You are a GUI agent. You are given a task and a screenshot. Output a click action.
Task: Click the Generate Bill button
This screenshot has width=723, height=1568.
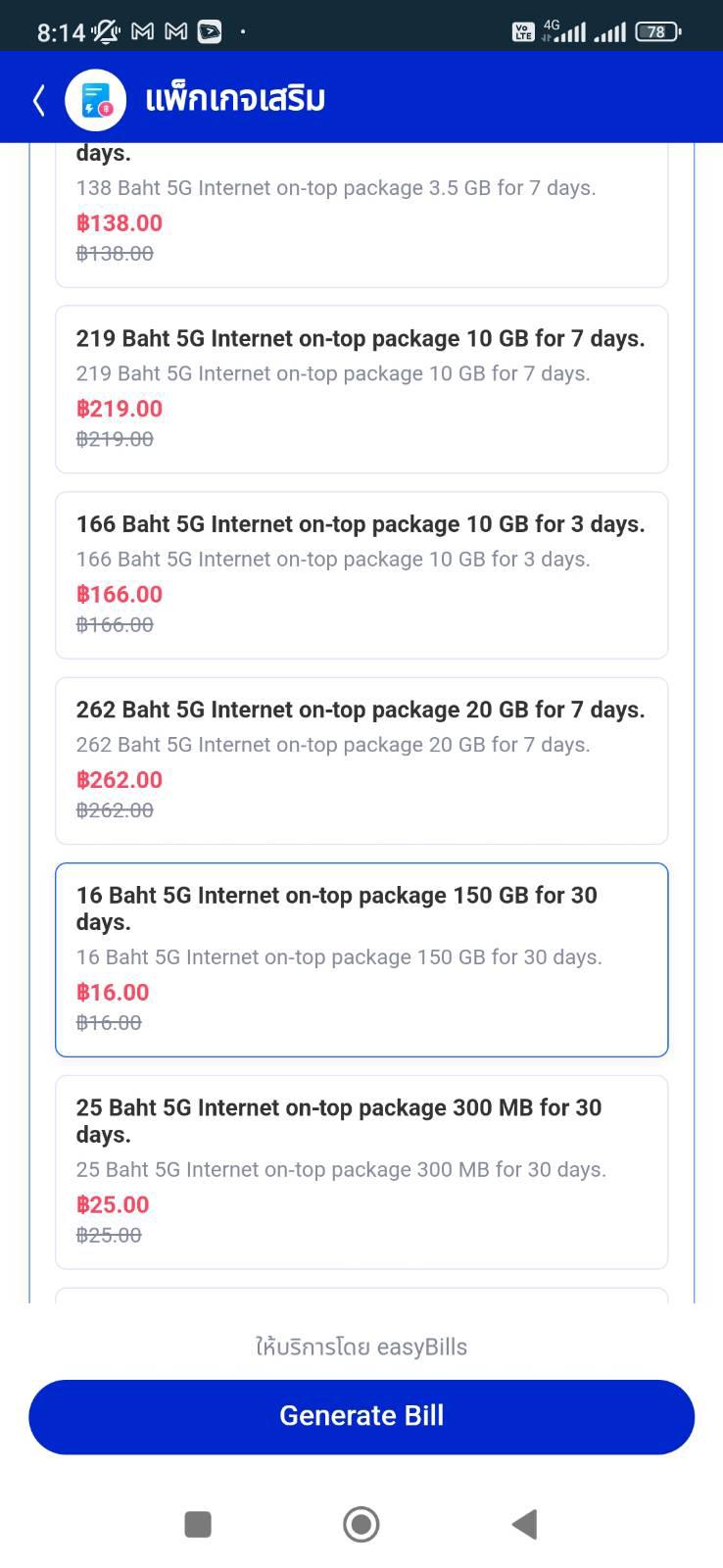tap(361, 1416)
